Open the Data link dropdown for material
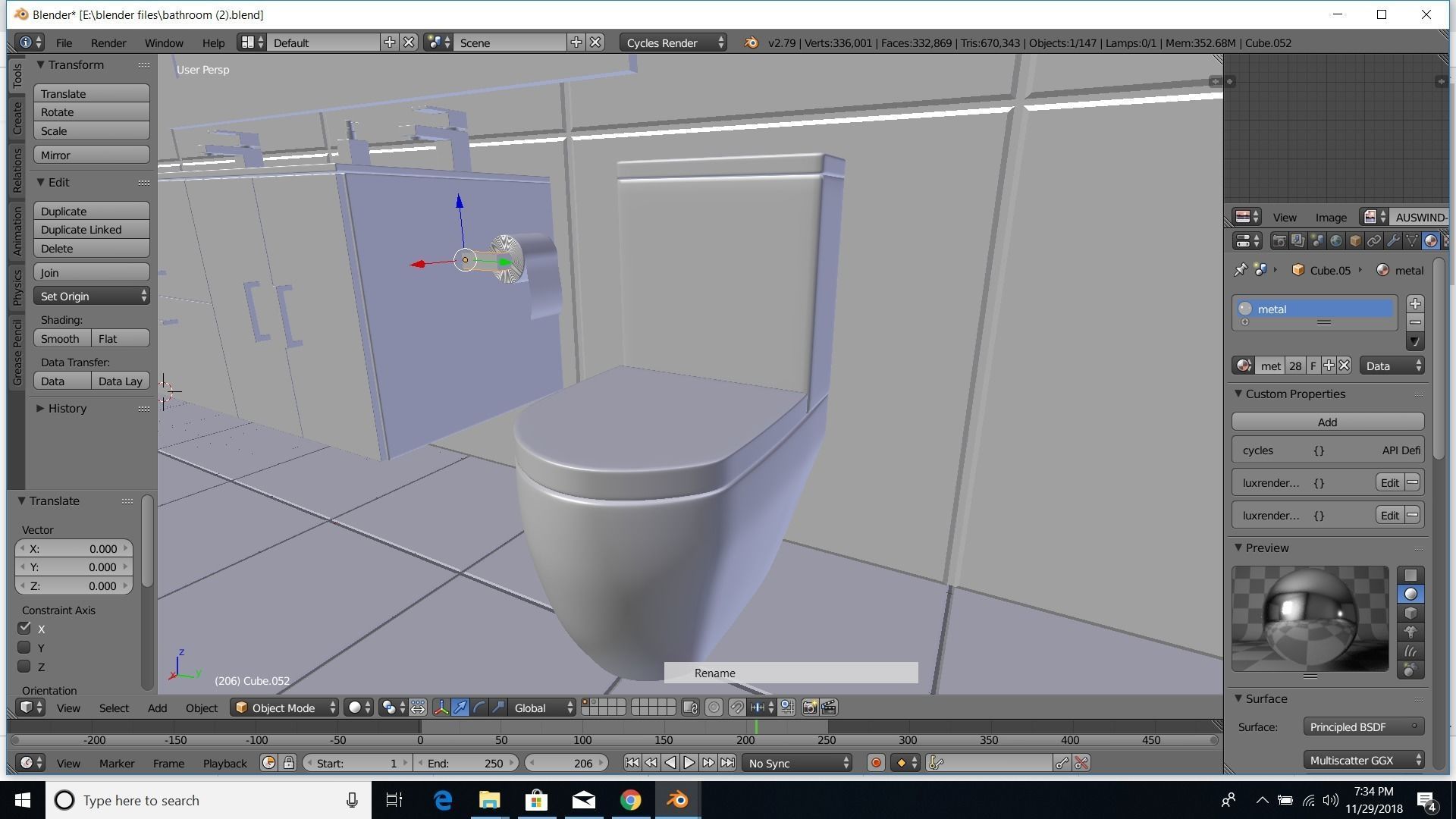 coord(1392,366)
